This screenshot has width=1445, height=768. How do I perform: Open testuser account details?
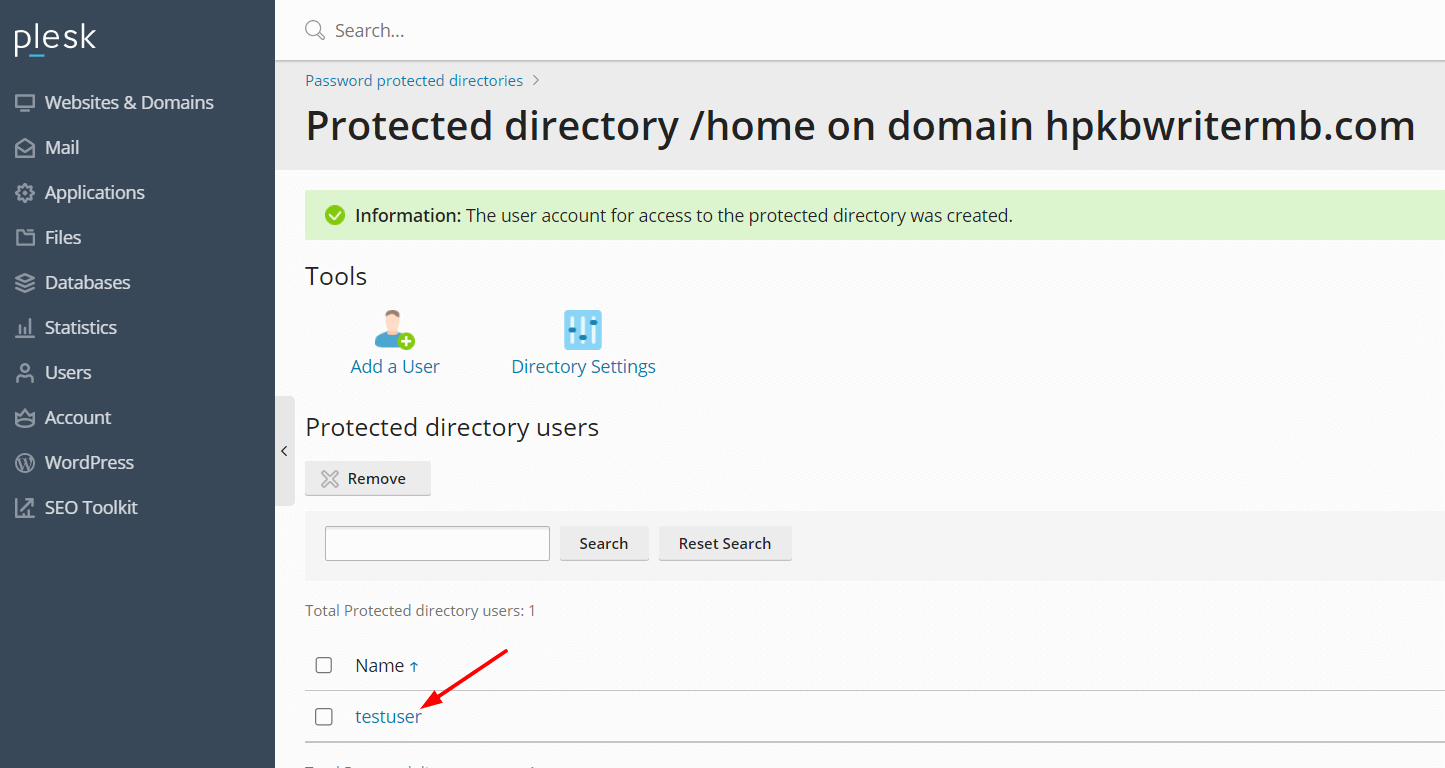click(388, 716)
